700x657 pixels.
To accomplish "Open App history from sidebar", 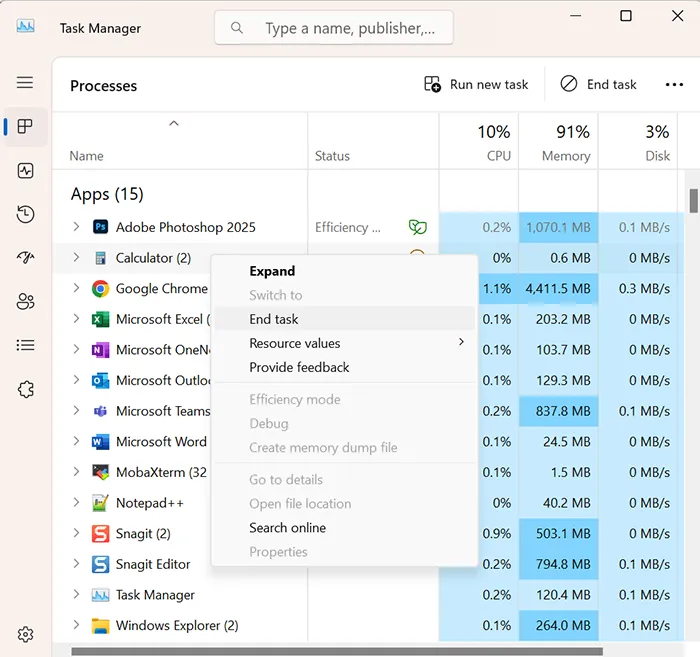I will point(26,214).
